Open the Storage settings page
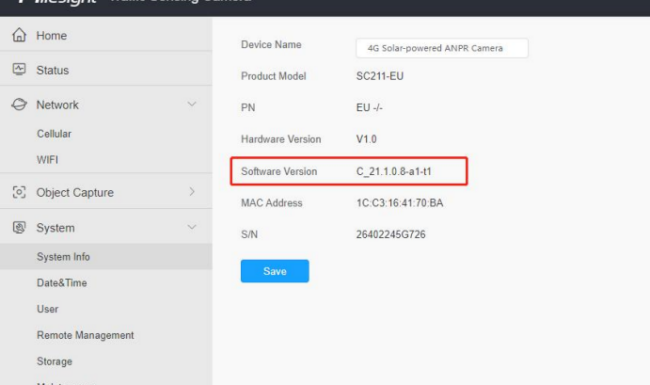The width and height of the screenshot is (650, 385). [54, 361]
